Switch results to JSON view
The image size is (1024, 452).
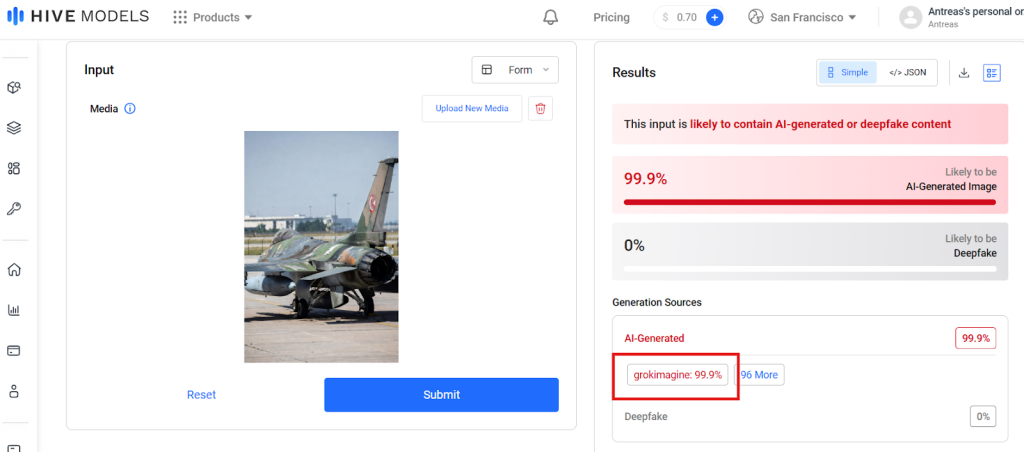(x=907, y=72)
